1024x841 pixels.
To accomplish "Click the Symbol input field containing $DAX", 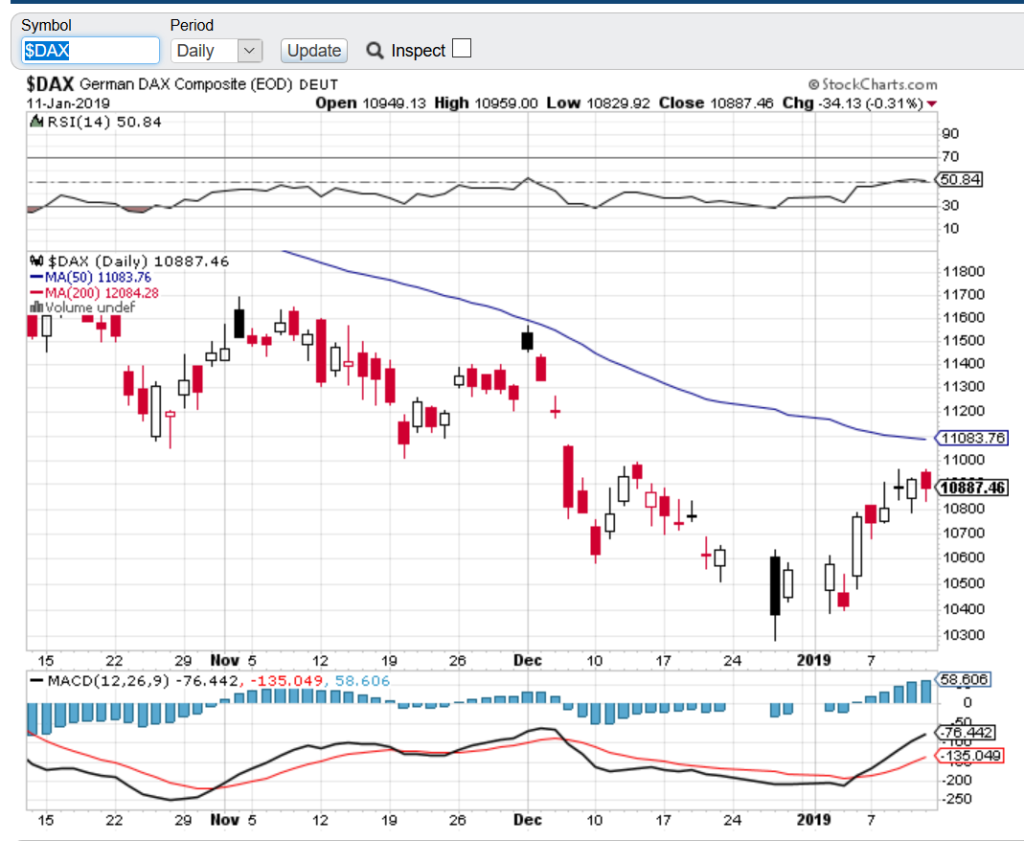I will click(x=90, y=50).
